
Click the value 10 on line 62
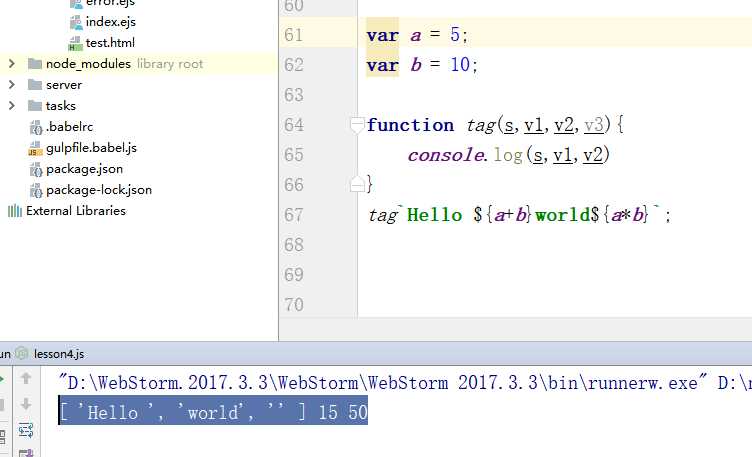click(460, 65)
